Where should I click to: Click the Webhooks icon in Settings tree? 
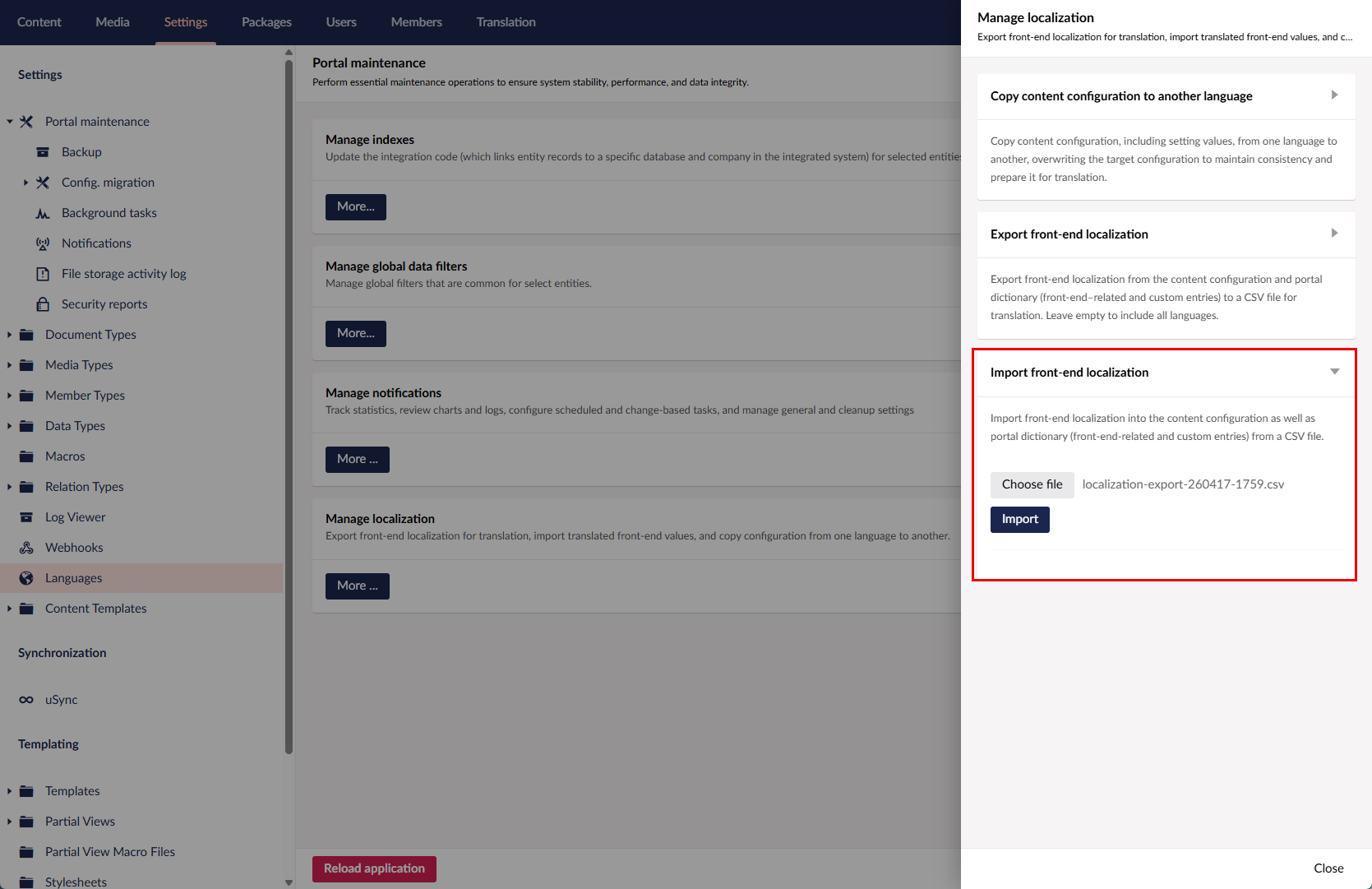(26, 548)
